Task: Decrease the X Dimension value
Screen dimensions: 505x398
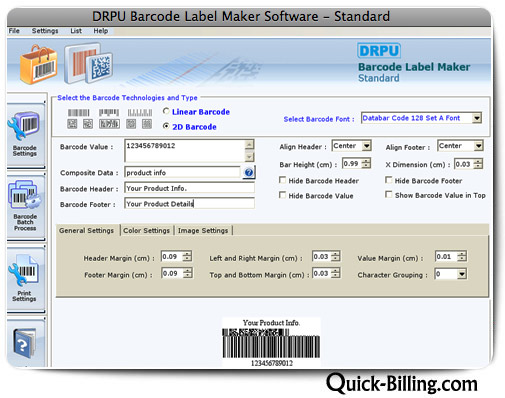Action: 478,166
